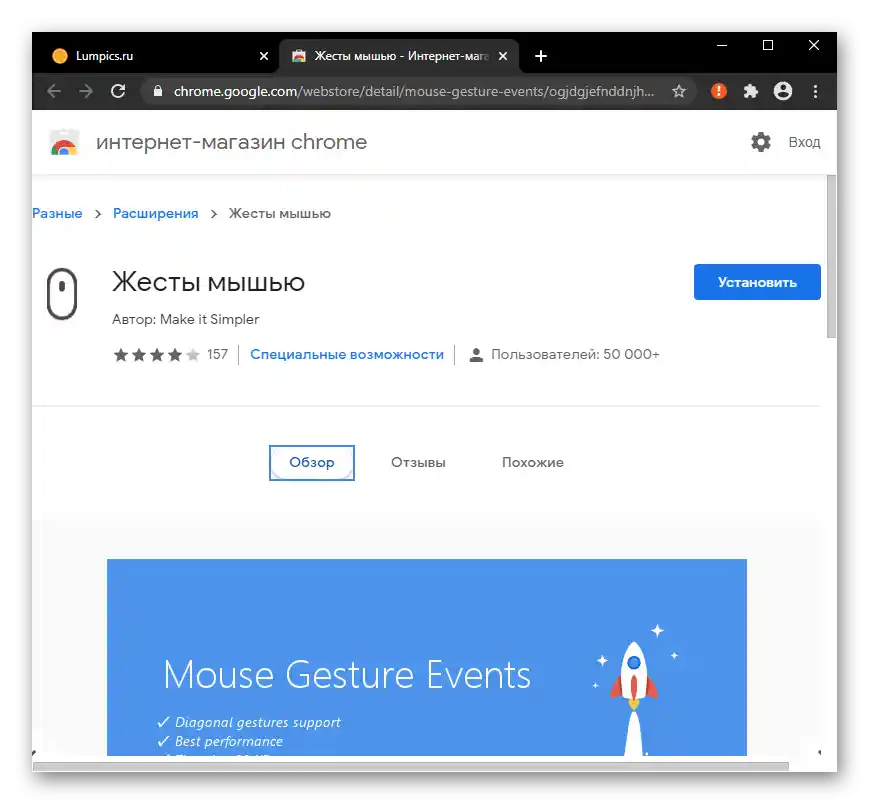The width and height of the screenshot is (869, 804).
Task: Open the Похожие tab
Action: [533, 463]
